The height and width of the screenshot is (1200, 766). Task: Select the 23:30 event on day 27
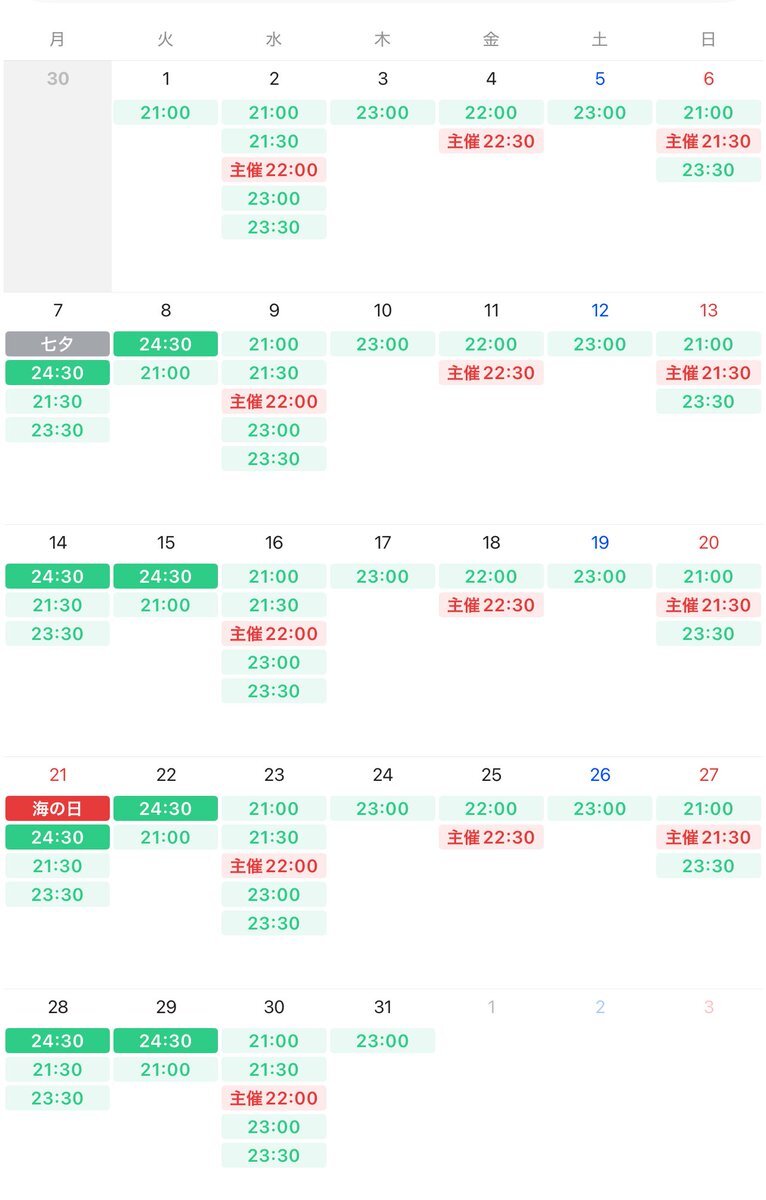tap(708, 866)
